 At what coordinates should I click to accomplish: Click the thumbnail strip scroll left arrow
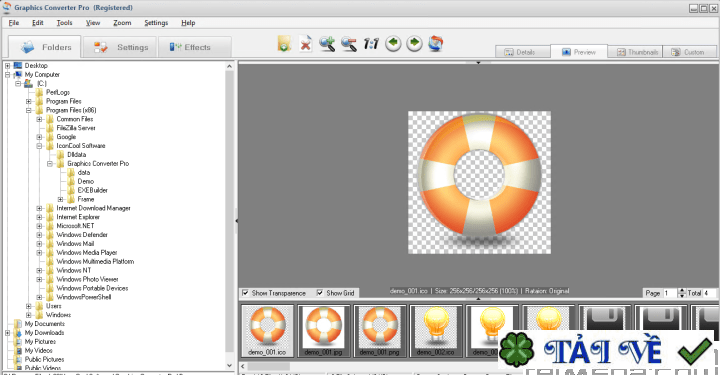click(243, 366)
